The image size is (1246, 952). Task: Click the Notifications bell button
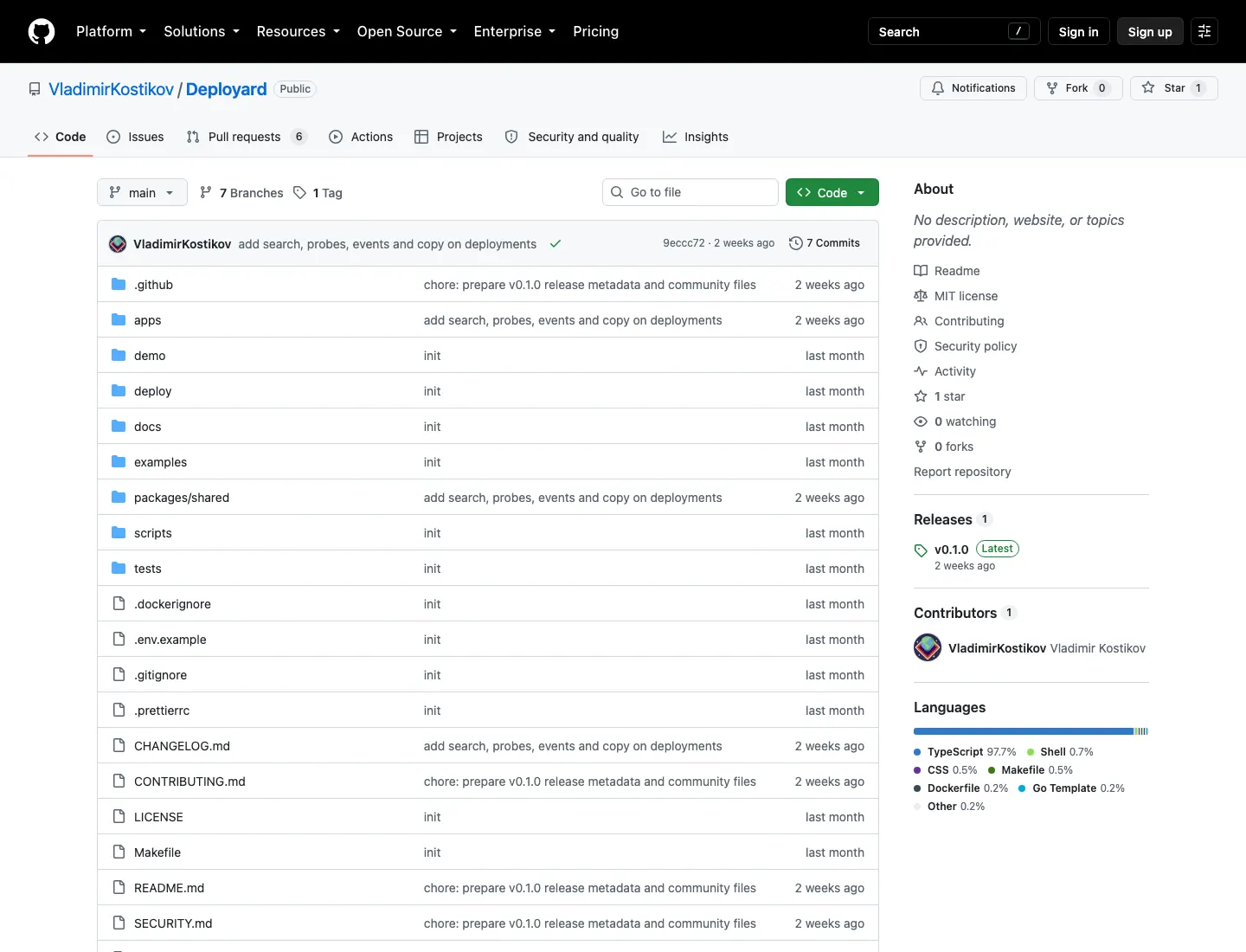pos(973,88)
